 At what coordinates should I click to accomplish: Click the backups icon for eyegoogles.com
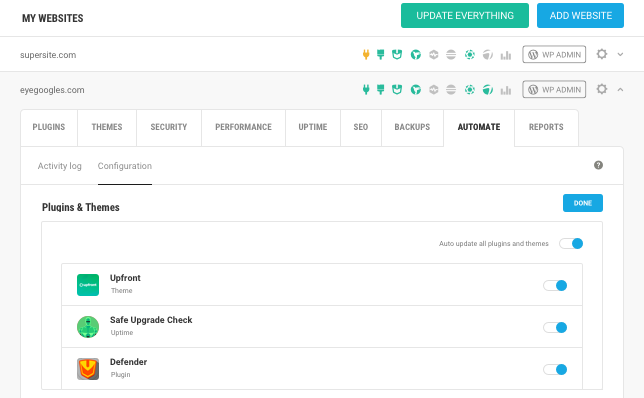[470, 89]
